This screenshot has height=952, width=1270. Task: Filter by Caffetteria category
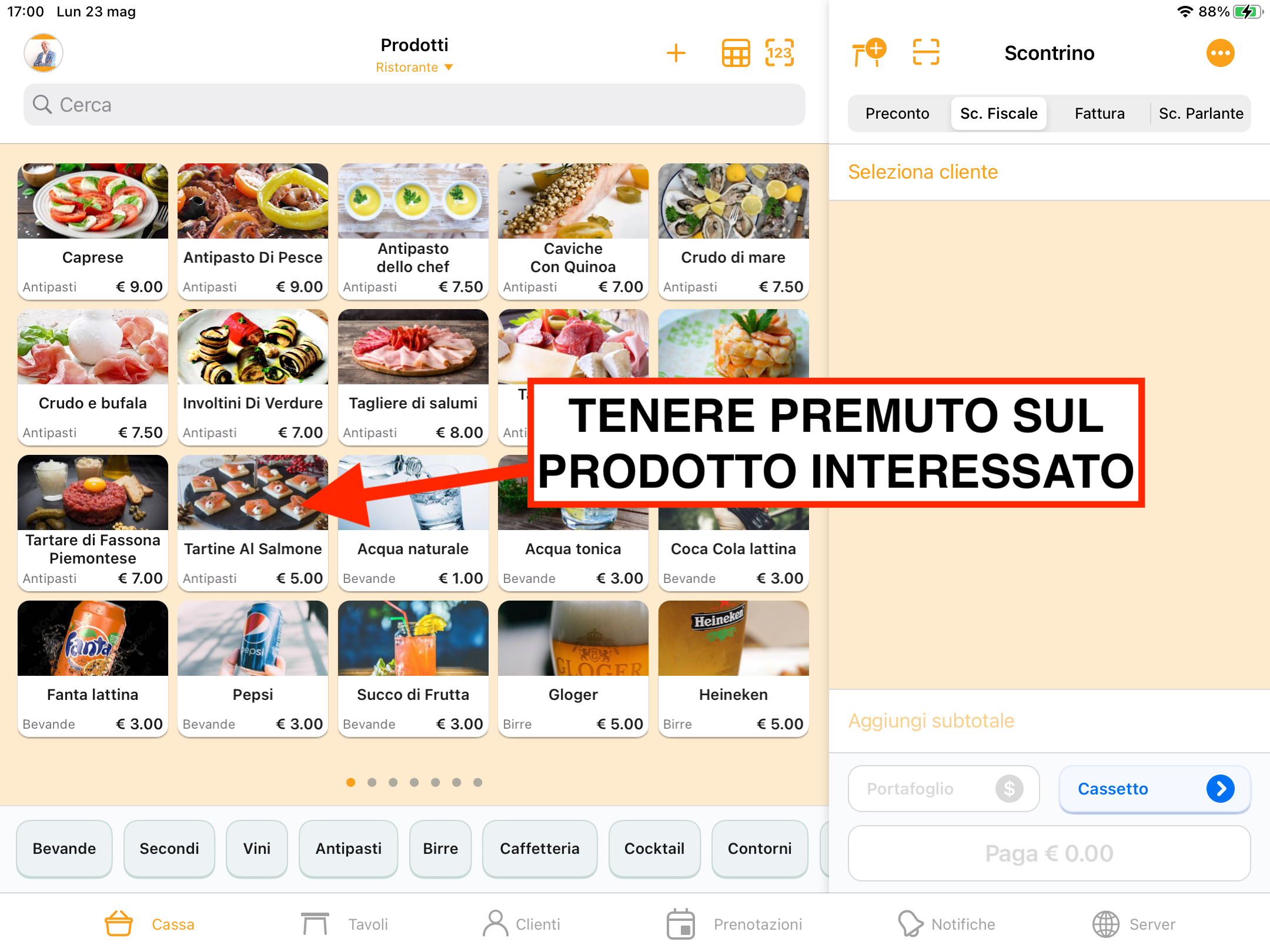coord(540,849)
